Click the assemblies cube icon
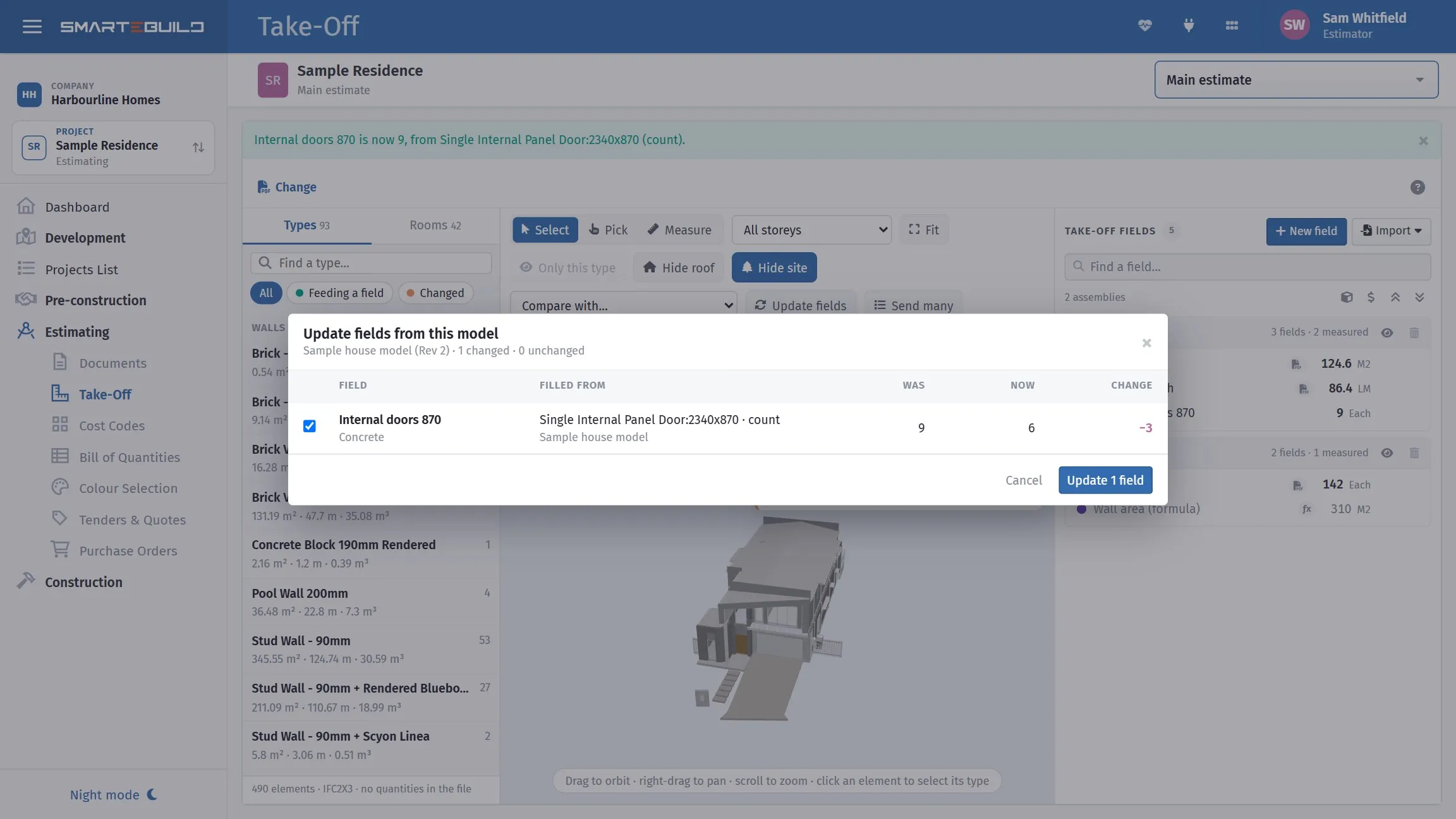This screenshot has height=819, width=1456. tap(1347, 297)
